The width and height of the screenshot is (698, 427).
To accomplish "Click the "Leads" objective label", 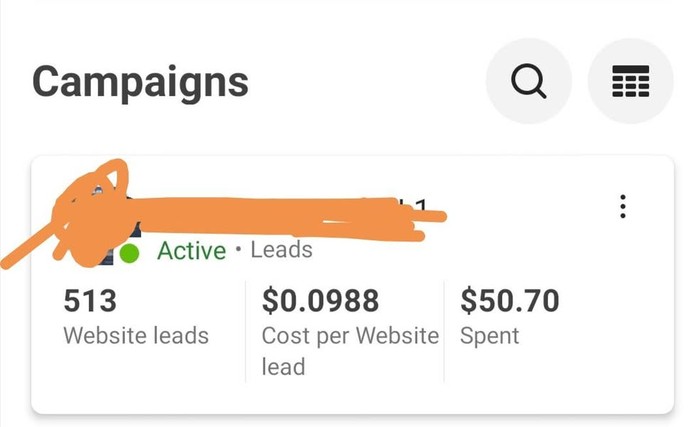I will [281, 250].
